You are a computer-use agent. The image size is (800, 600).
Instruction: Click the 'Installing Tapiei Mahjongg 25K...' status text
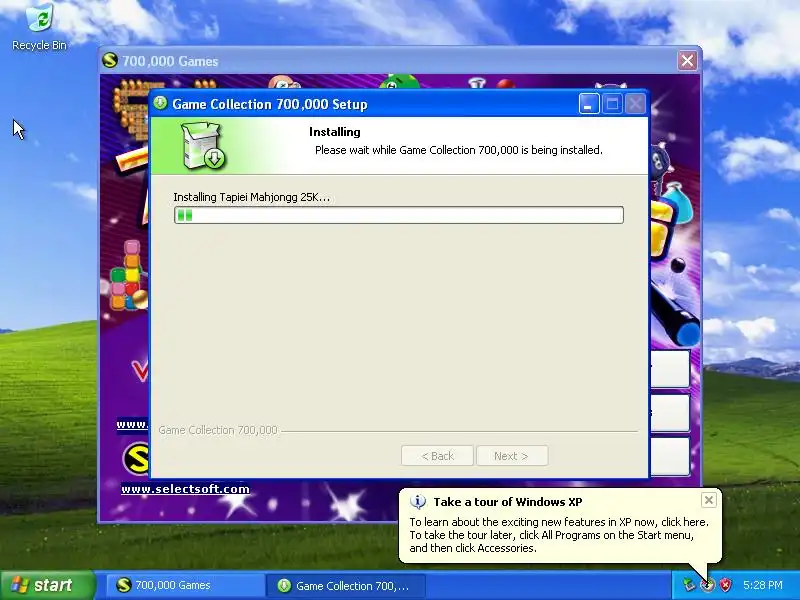point(252,197)
